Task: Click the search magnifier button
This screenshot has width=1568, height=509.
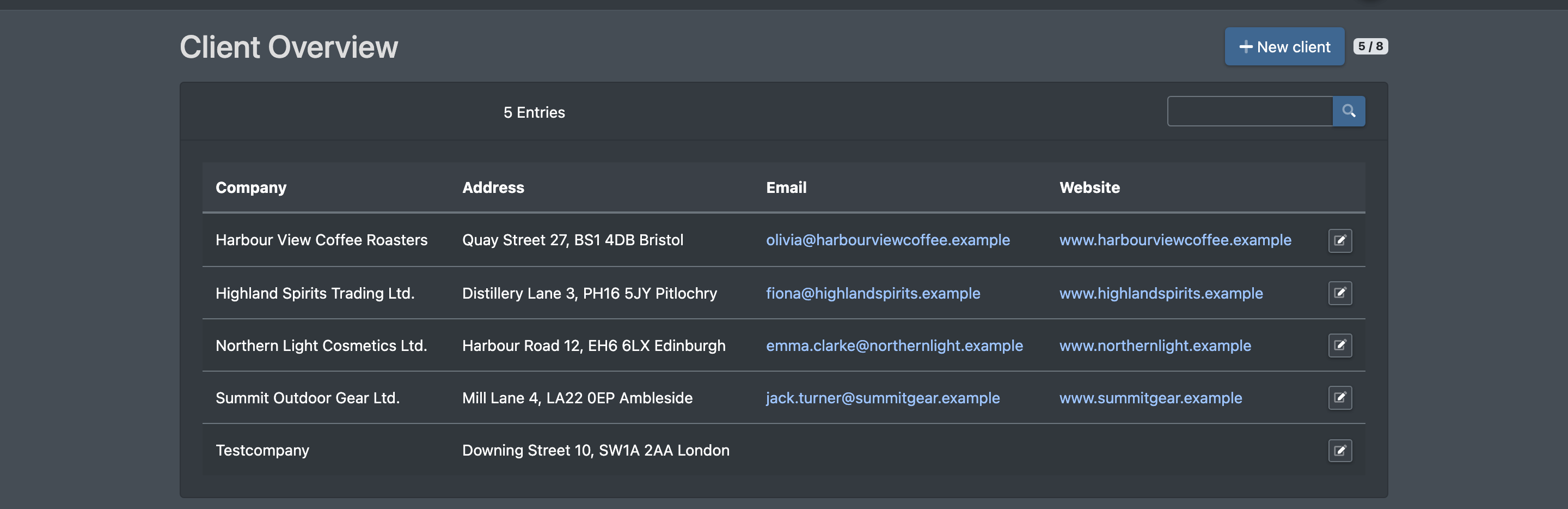Action: 1348,111
